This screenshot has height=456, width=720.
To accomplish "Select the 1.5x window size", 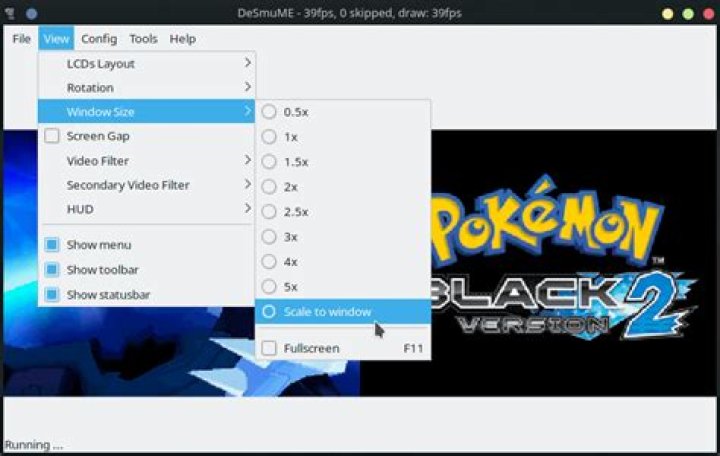I will tap(343, 162).
